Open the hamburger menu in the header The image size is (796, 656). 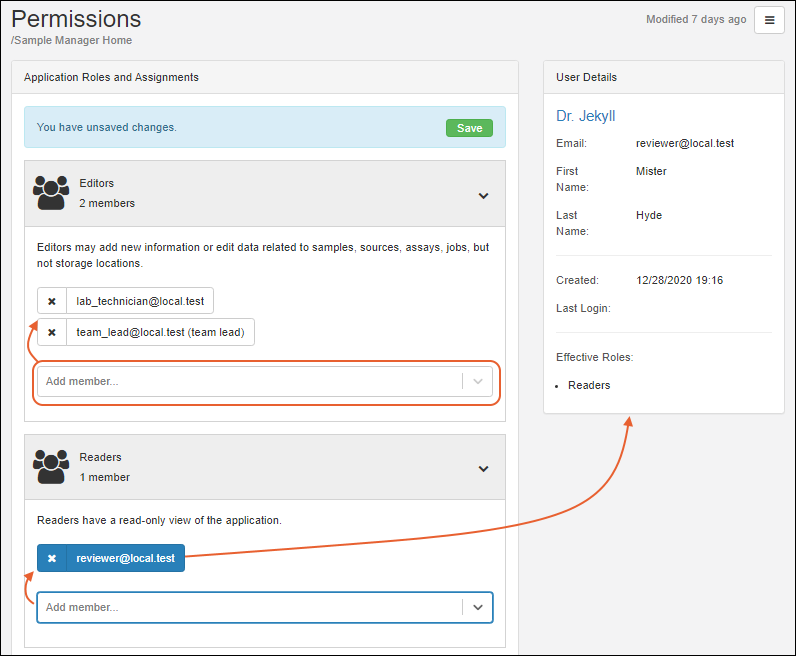point(769,20)
